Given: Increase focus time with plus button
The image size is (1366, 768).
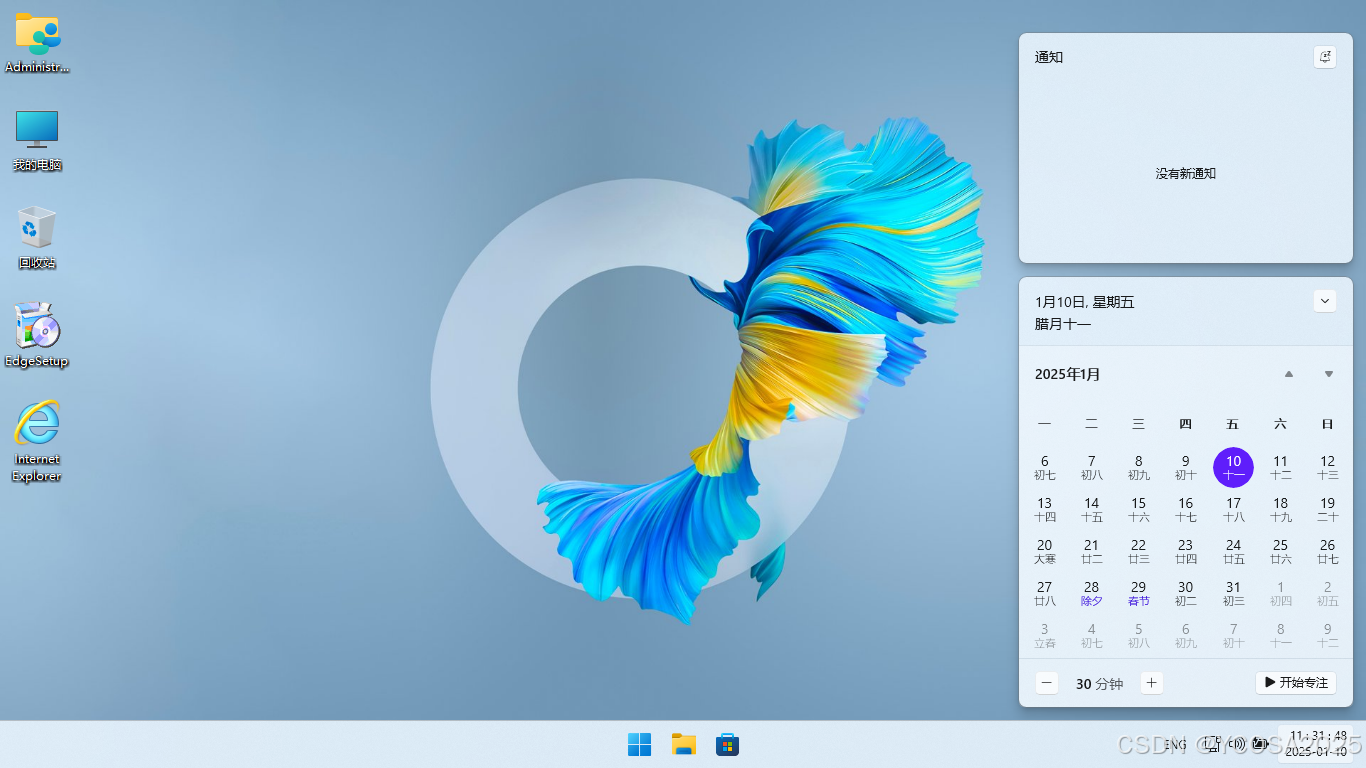Looking at the screenshot, I should (1152, 683).
